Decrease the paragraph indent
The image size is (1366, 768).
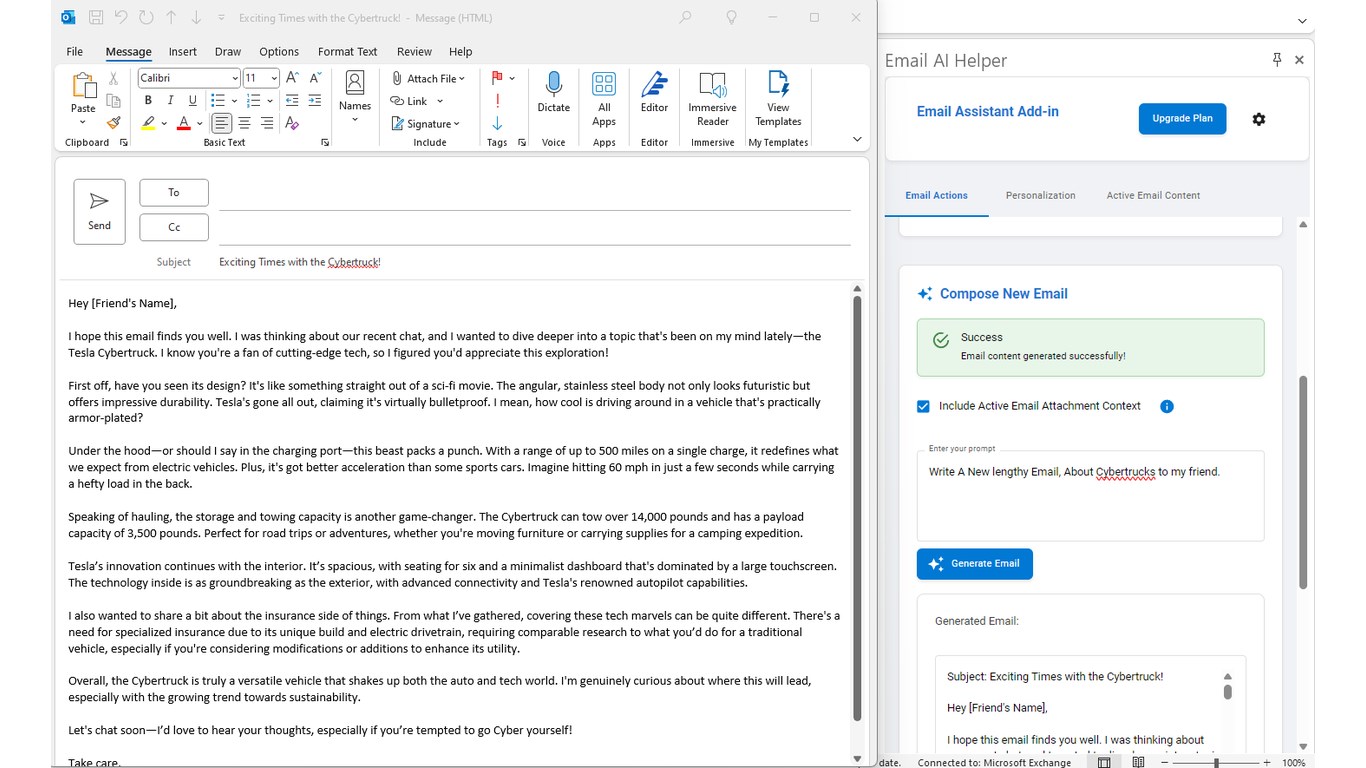(292, 101)
